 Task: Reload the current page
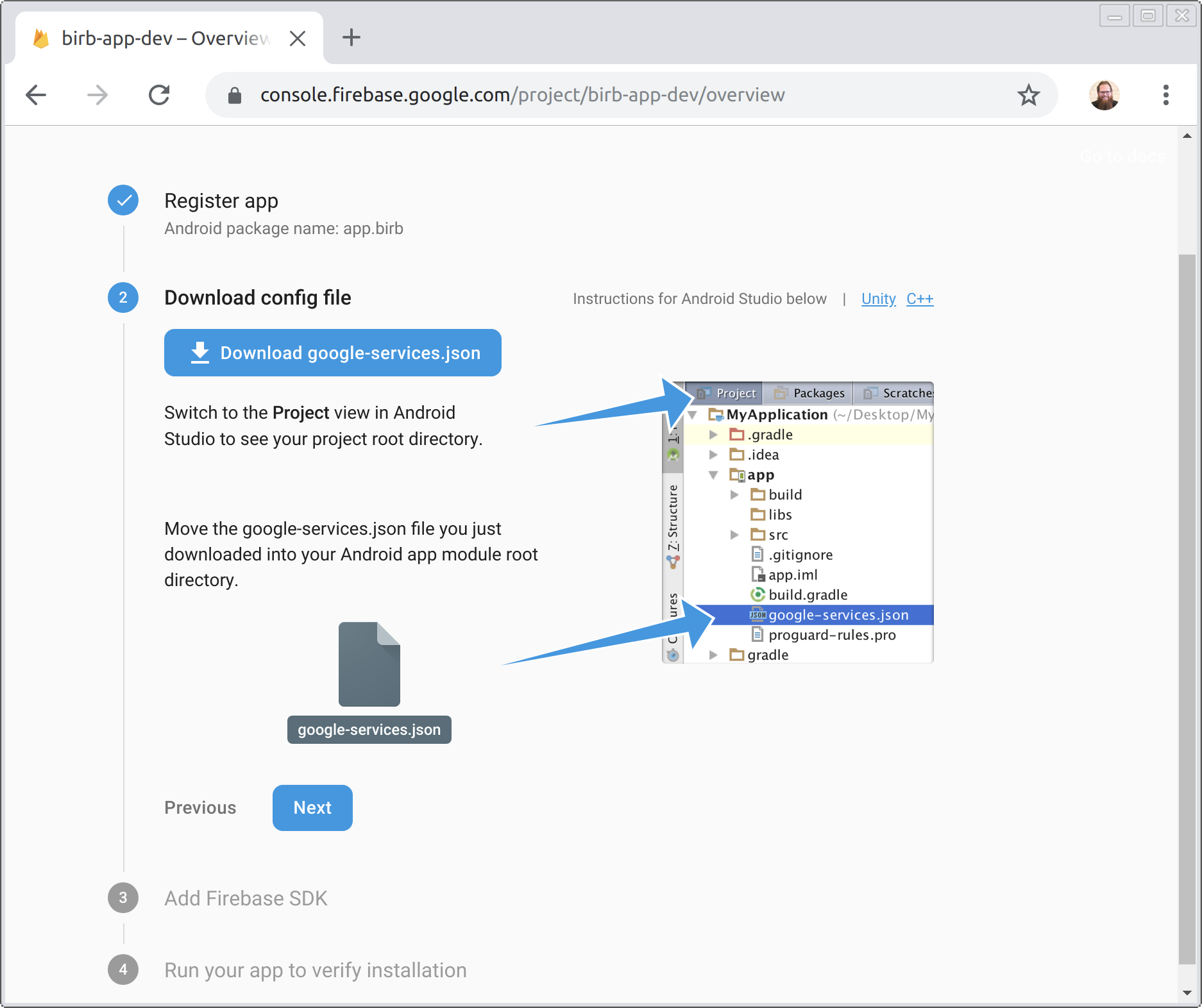[x=160, y=94]
